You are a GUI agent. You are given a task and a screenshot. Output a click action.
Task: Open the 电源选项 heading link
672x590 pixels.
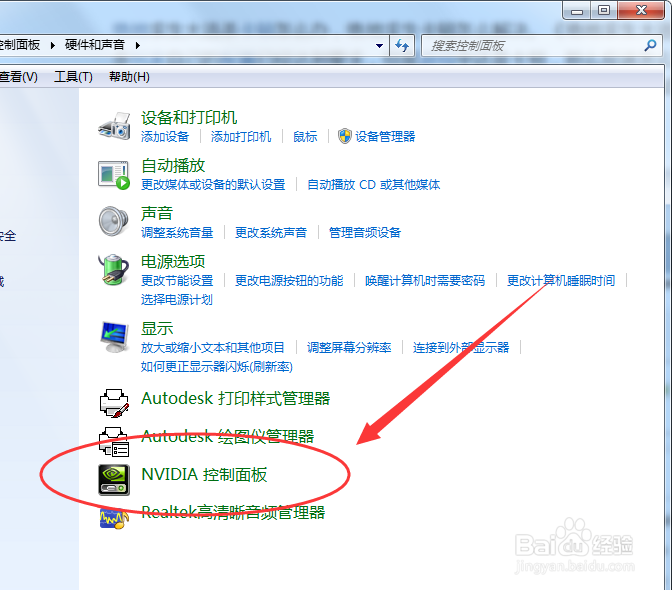coord(173,261)
